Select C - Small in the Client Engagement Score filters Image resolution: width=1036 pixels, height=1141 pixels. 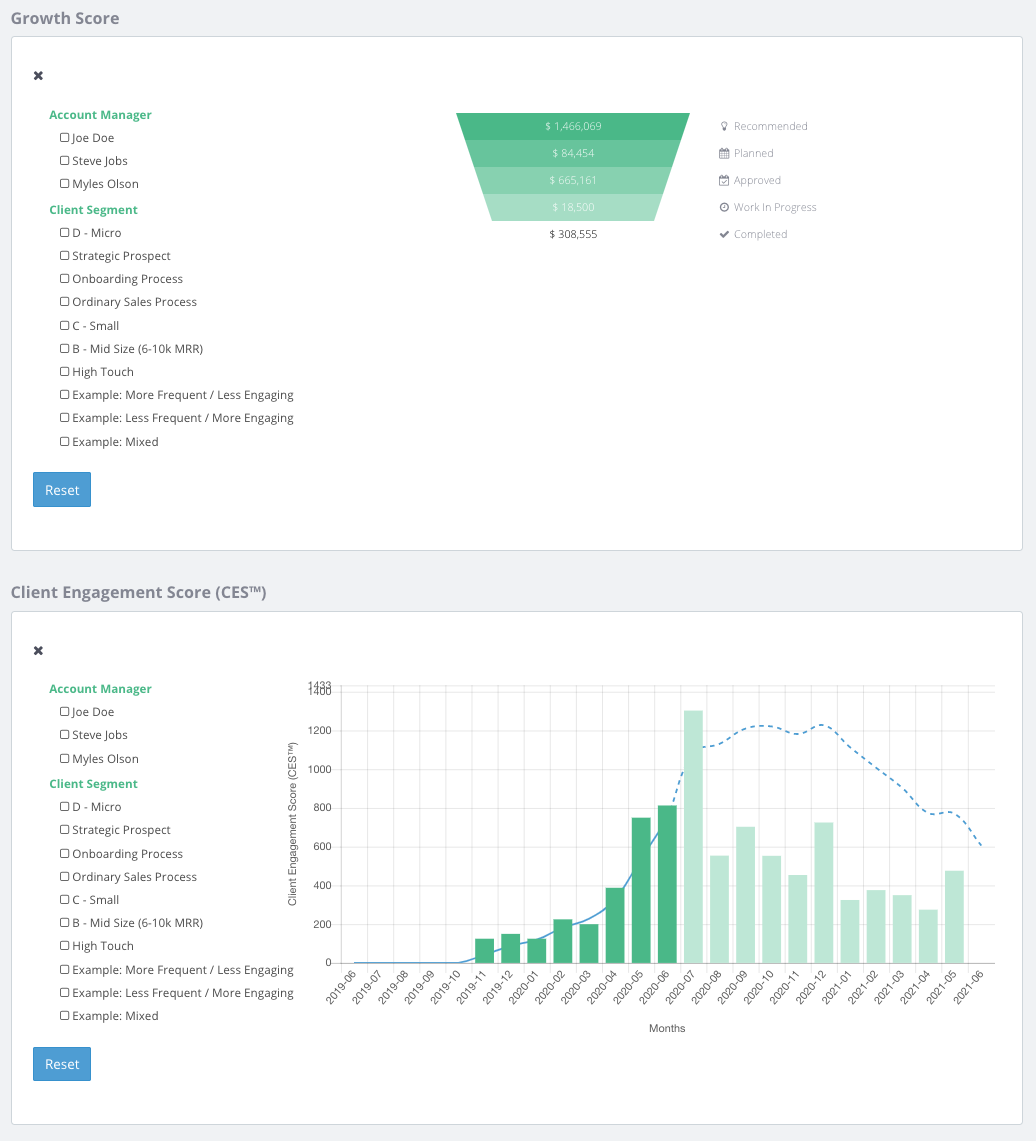tap(65, 900)
